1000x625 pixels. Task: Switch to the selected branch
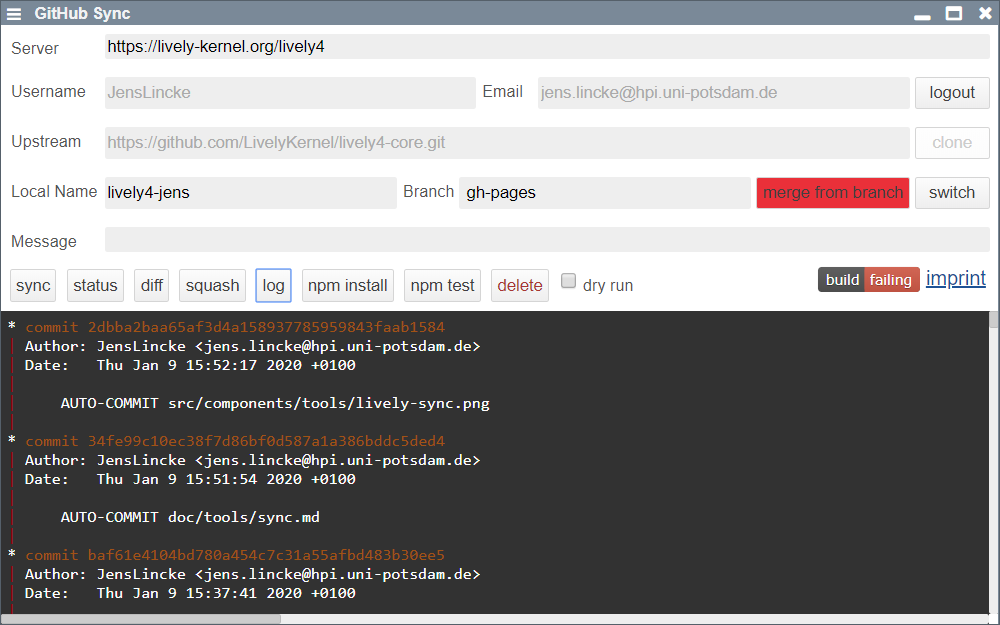[x=951, y=193]
